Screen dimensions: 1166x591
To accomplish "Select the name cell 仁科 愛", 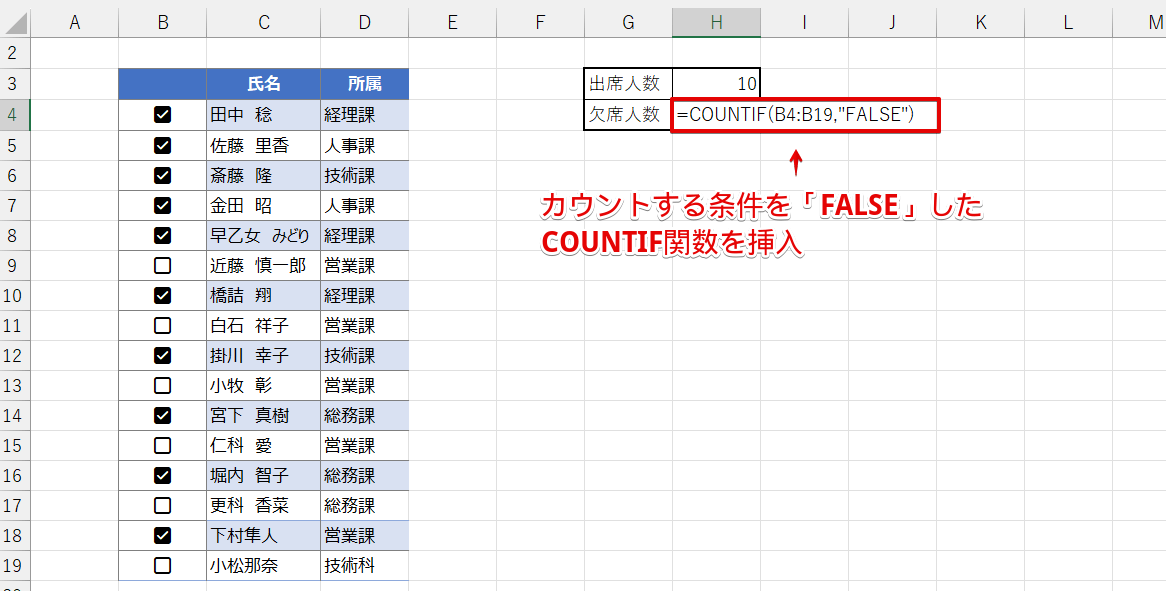I will coord(264,445).
